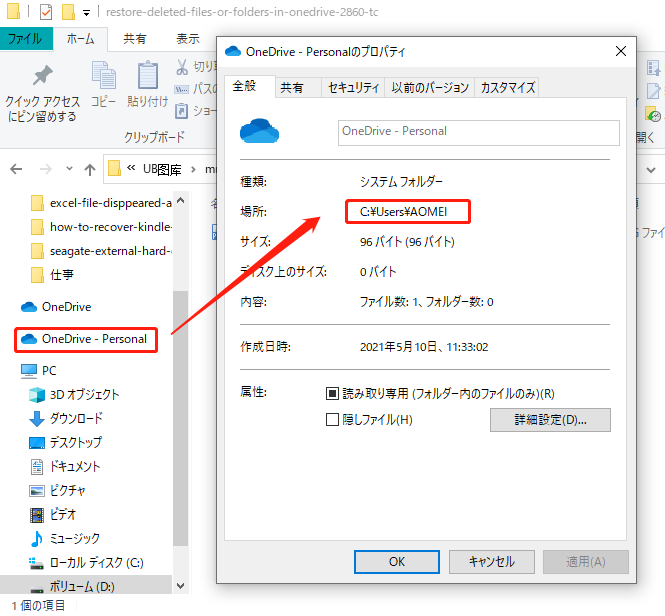This screenshot has width=665, height=616.
Task: Select OneDrive - Personal in navigation pane
Action: click(x=86, y=339)
